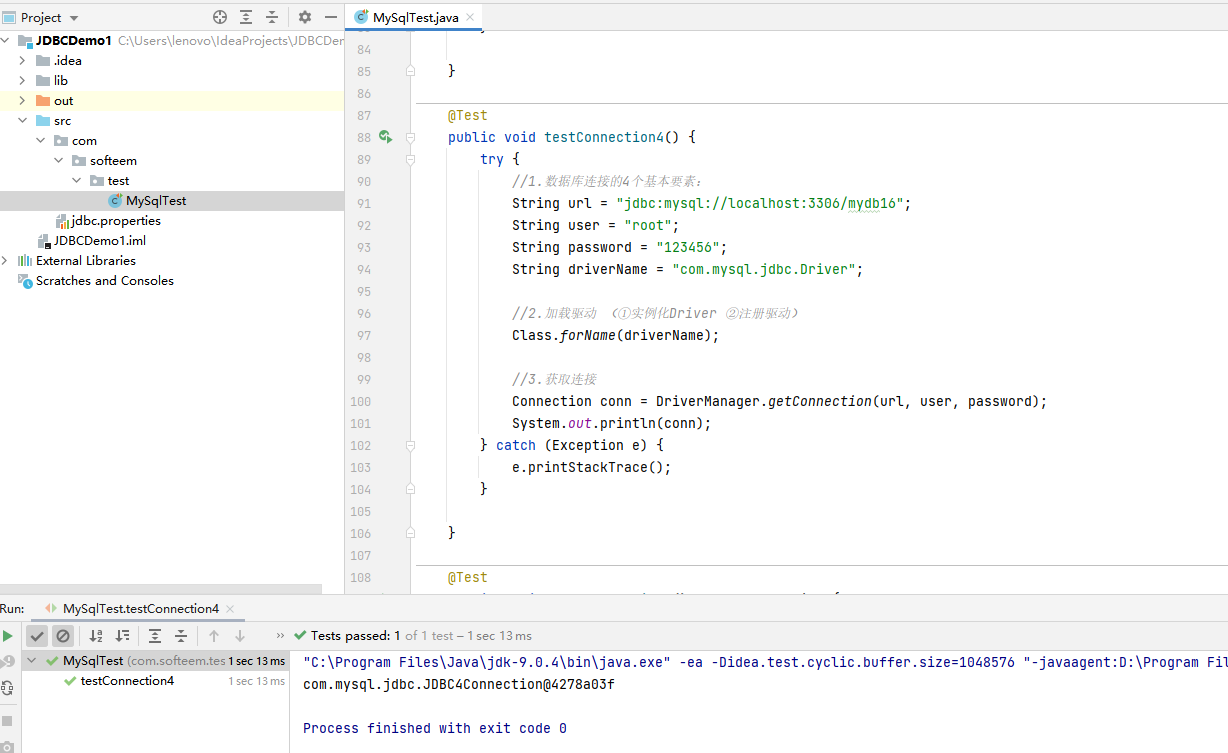Collapse the src folder

coord(22,121)
